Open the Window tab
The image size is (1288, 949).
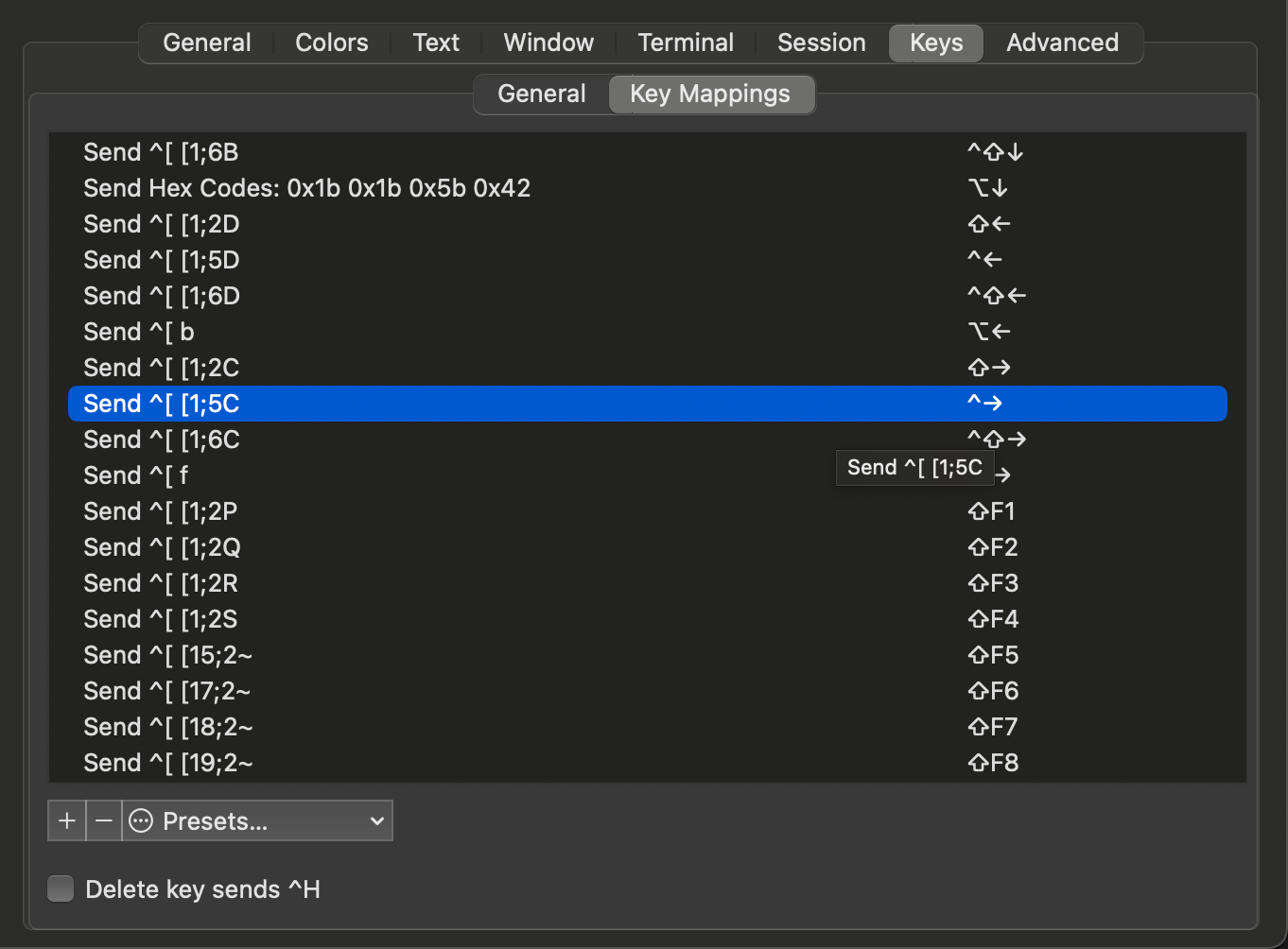pos(548,43)
